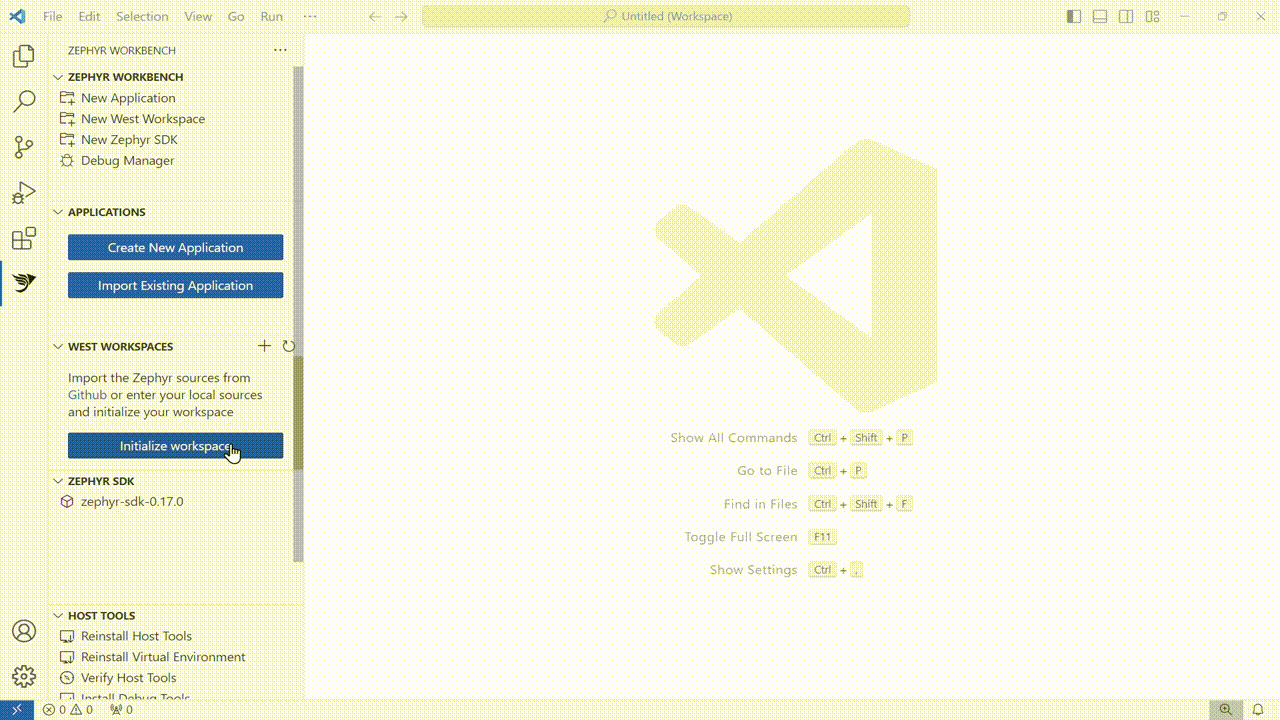Click the refresh icon in West Workspaces
Viewport: 1280px width, 720px height.
[288, 345]
